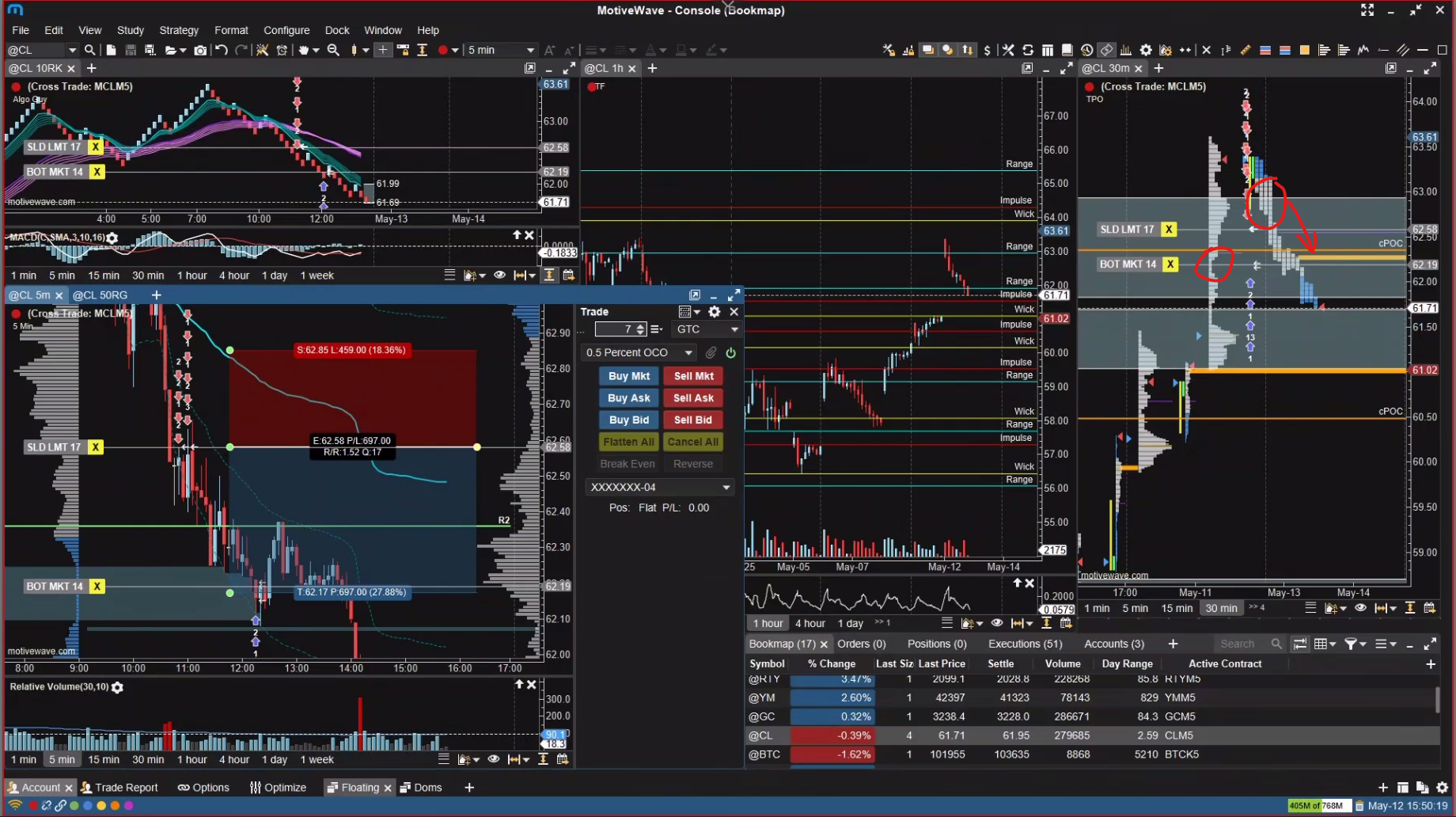Viewport: 1456px width, 817px height.
Task: Open the Strategy menu
Action: (x=179, y=30)
